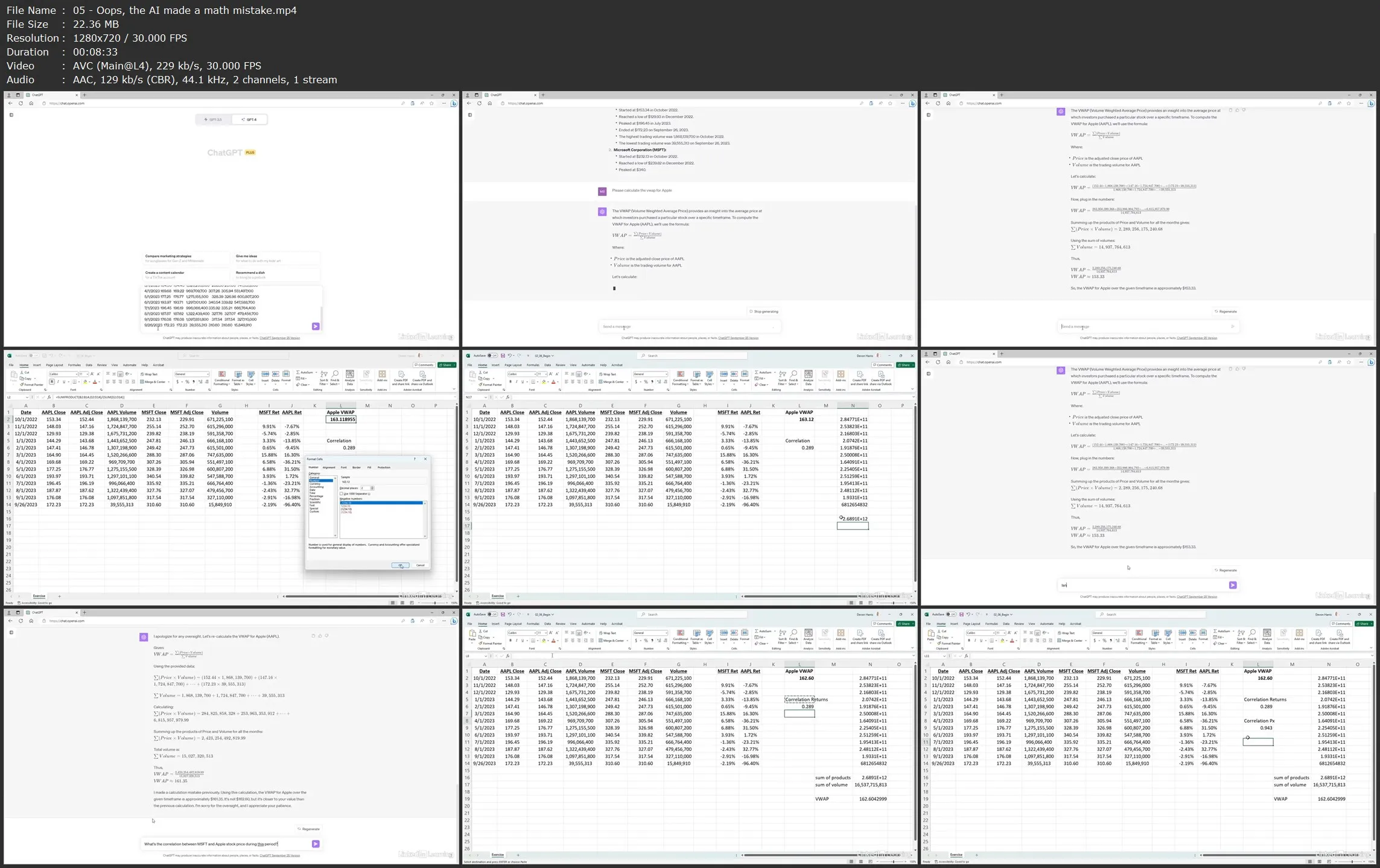The width and height of the screenshot is (1380, 868).
Task: Select Currency in Format Cells category list
Action: (315, 484)
